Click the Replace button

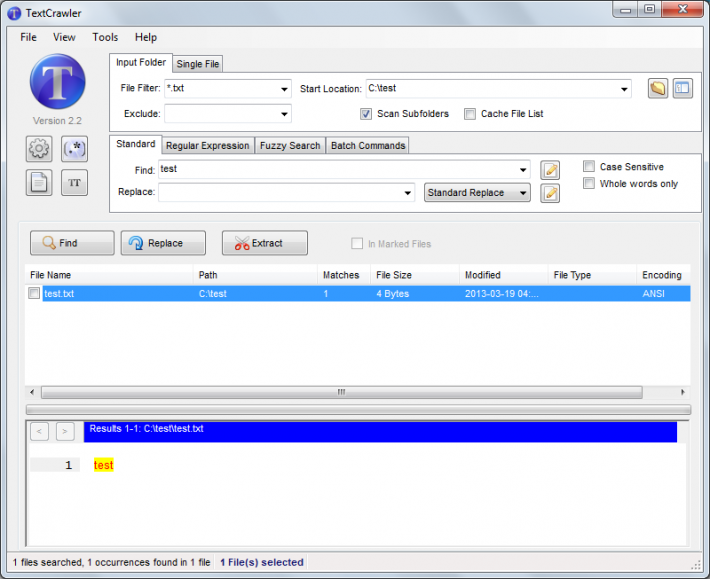click(163, 243)
